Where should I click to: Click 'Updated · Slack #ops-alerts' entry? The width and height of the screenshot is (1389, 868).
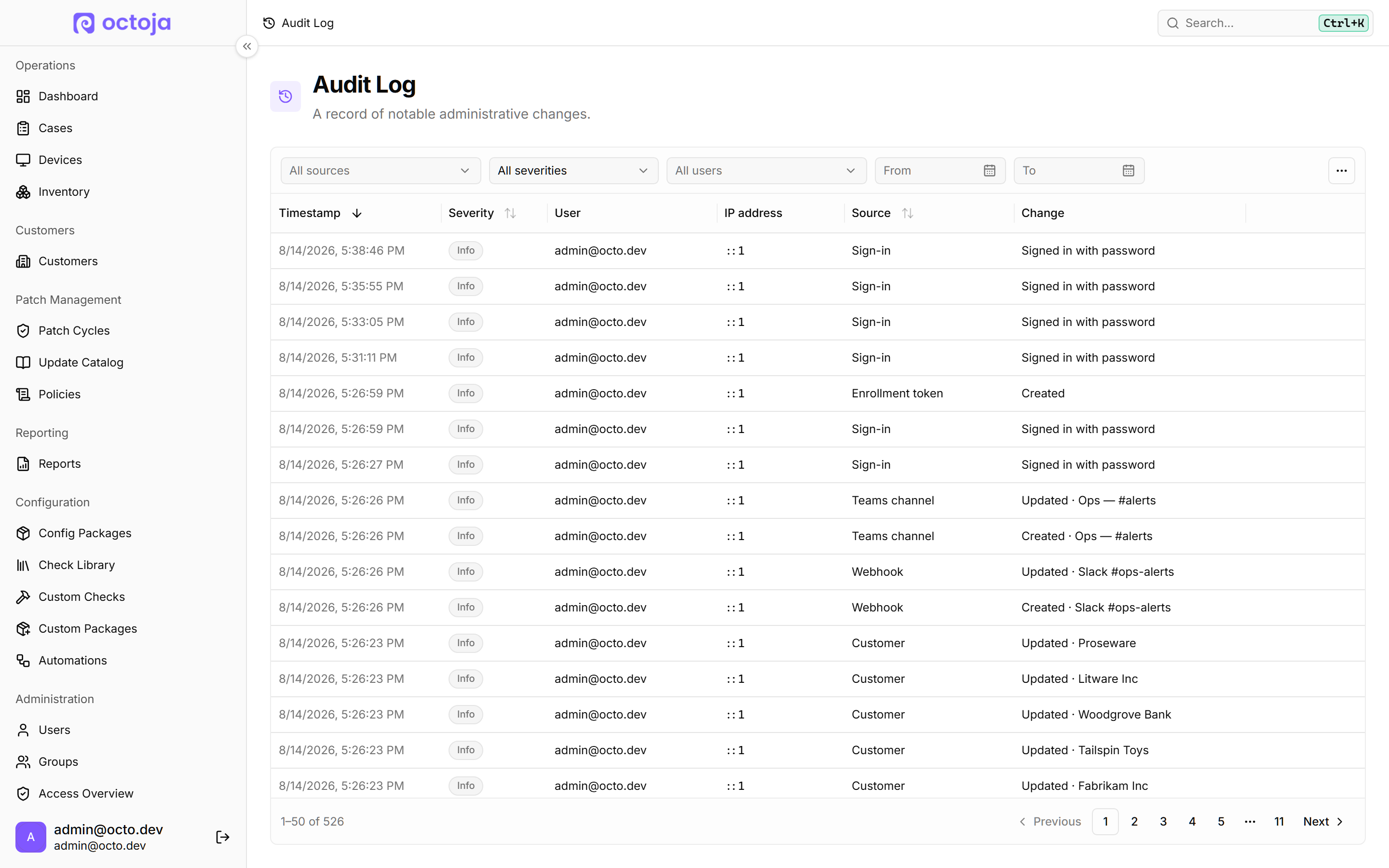[x=1097, y=572]
